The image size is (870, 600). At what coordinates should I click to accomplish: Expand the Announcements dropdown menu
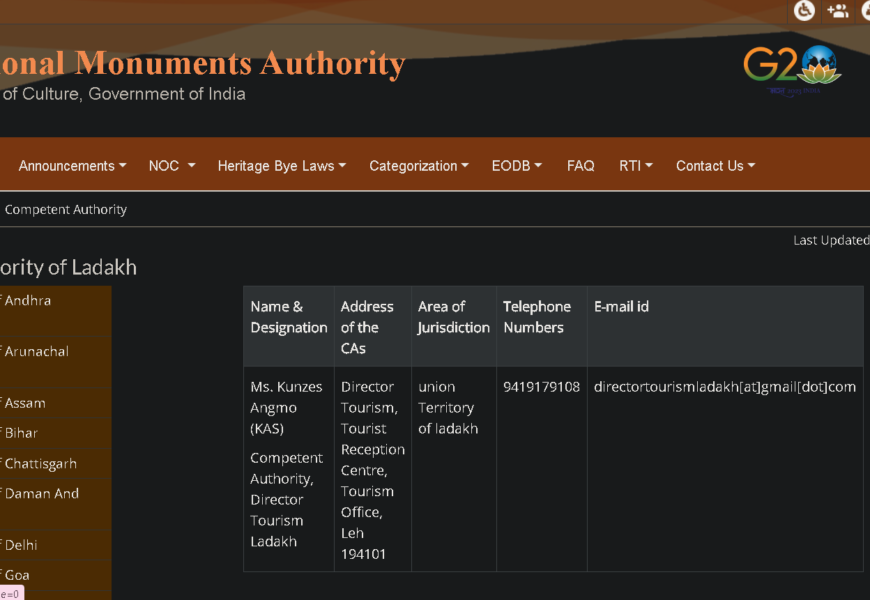point(72,165)
